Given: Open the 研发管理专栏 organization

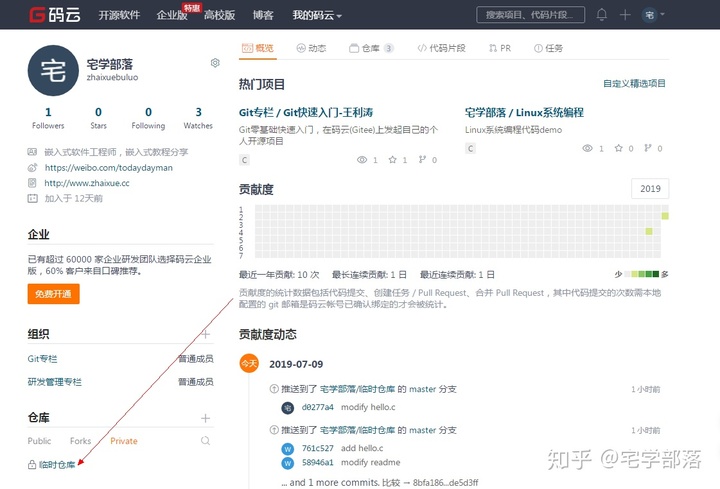Looking at the screenshot, I should pos(54,382).
